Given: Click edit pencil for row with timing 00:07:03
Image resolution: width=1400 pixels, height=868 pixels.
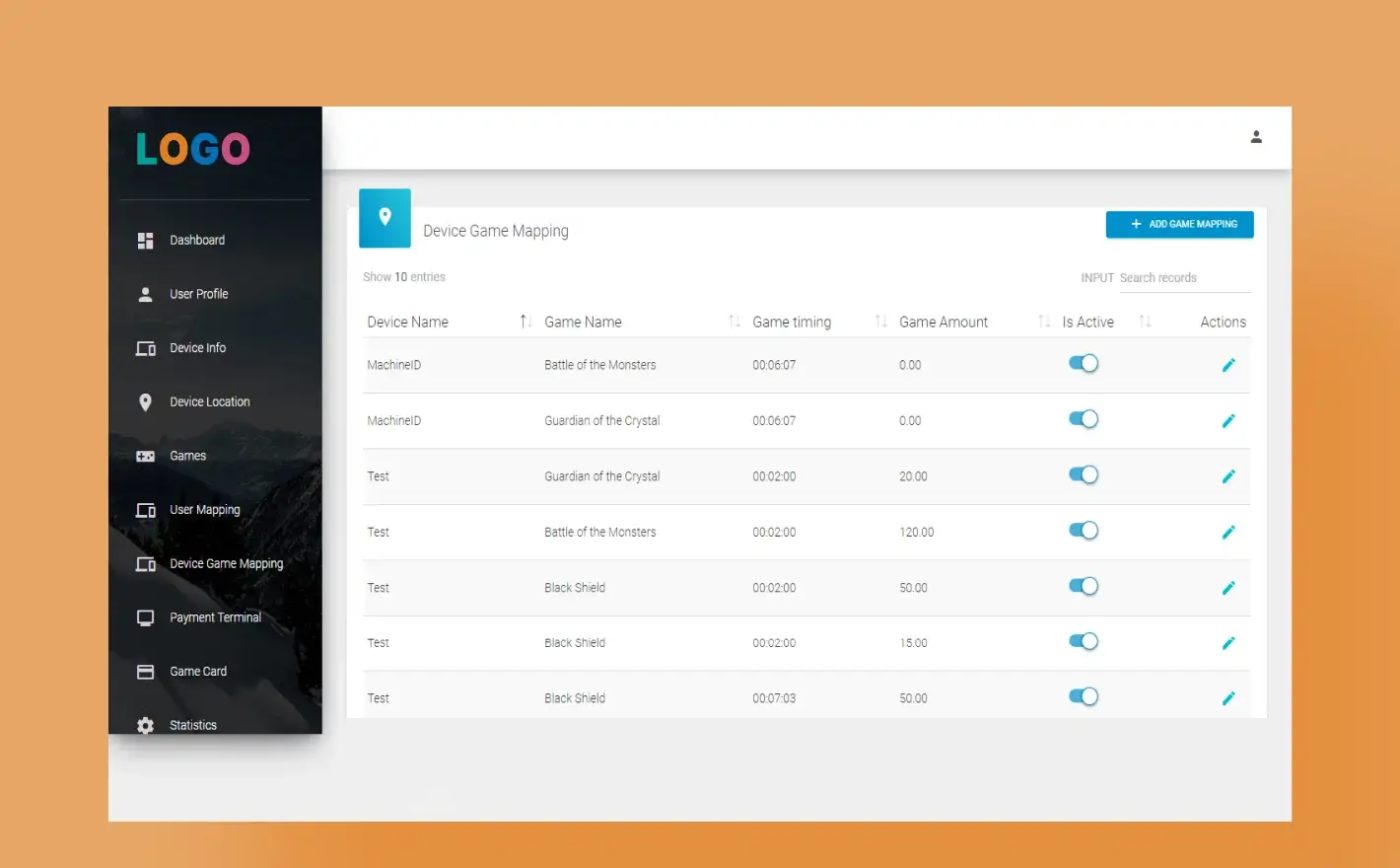Looking at the screenshot, I should click(1228, 698).
